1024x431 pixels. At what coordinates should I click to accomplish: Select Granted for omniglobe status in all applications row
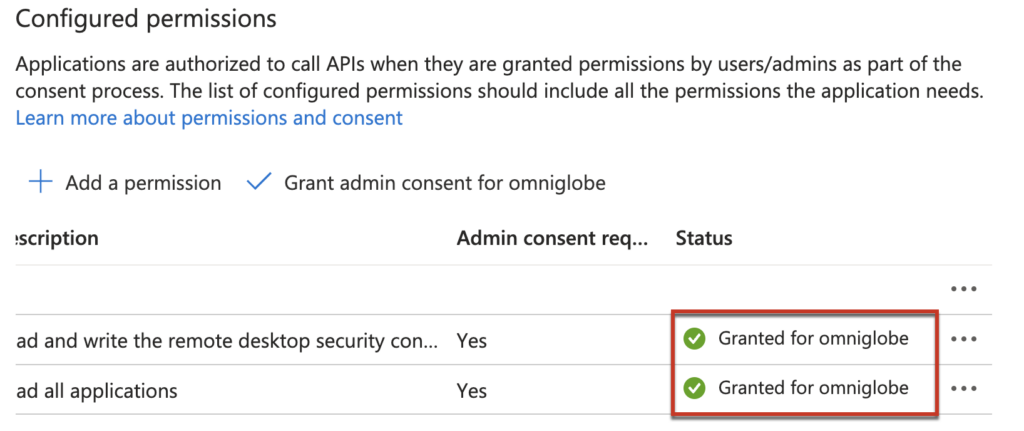[x=813, y=388]
